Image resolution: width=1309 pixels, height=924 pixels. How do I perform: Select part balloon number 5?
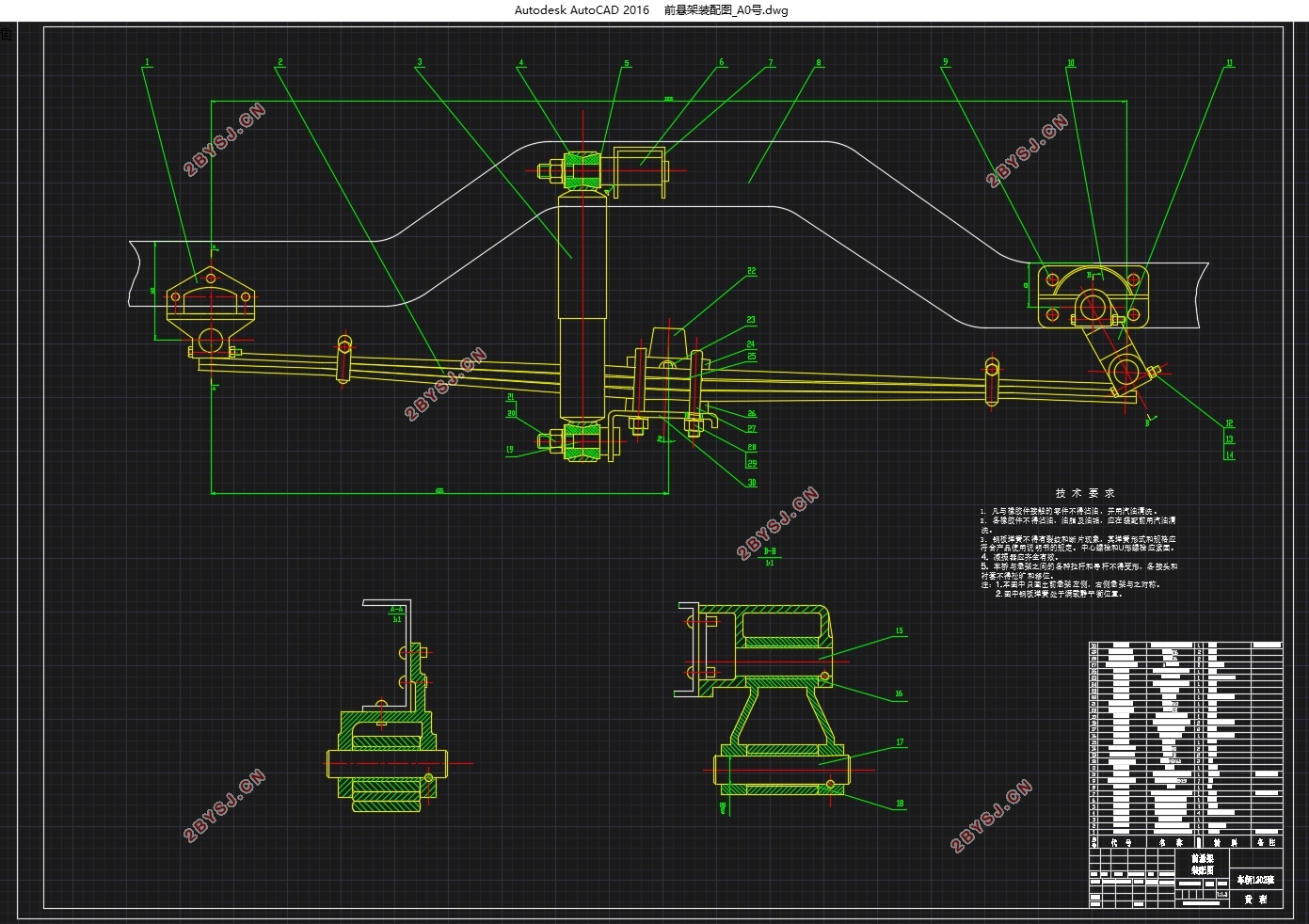pos(627,64)
